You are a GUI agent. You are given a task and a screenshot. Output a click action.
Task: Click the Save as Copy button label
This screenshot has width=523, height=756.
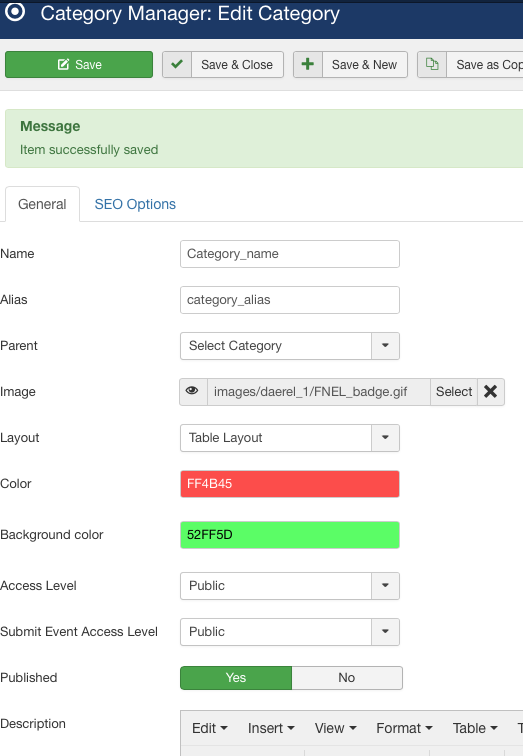tap(489, 65)
